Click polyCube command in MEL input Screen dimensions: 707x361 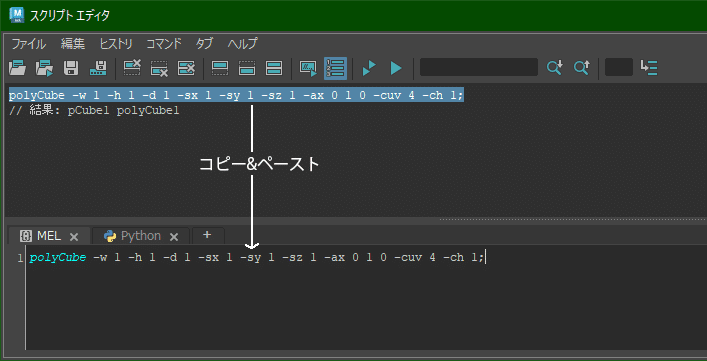coord(58,258)
